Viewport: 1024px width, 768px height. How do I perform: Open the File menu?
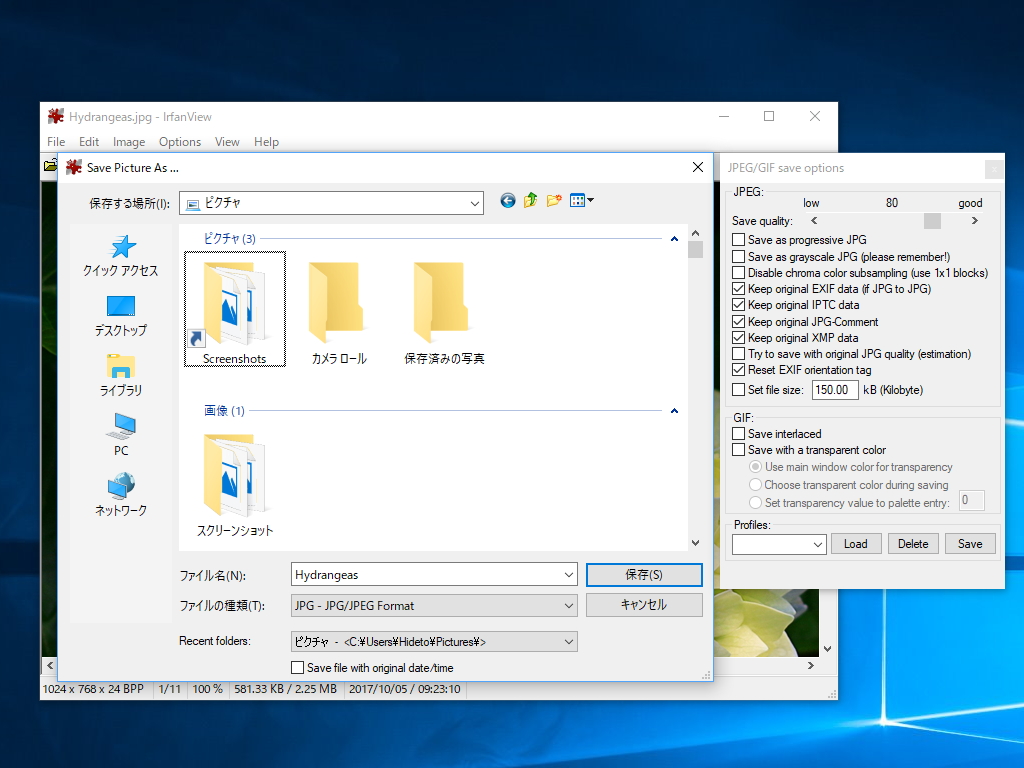pyautogui.click(x=56, y=142)
